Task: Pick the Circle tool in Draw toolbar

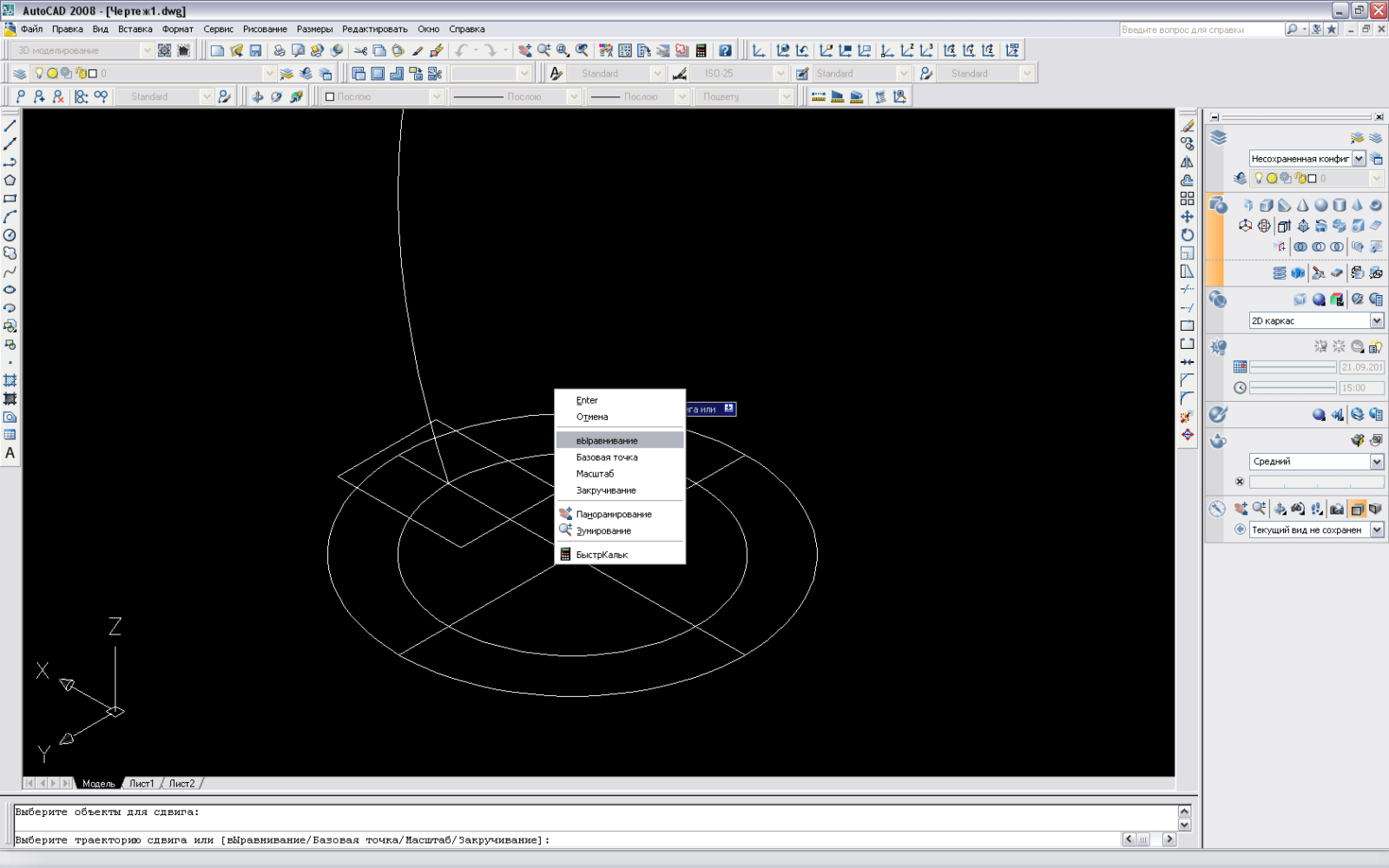Action: coord(10,235)
